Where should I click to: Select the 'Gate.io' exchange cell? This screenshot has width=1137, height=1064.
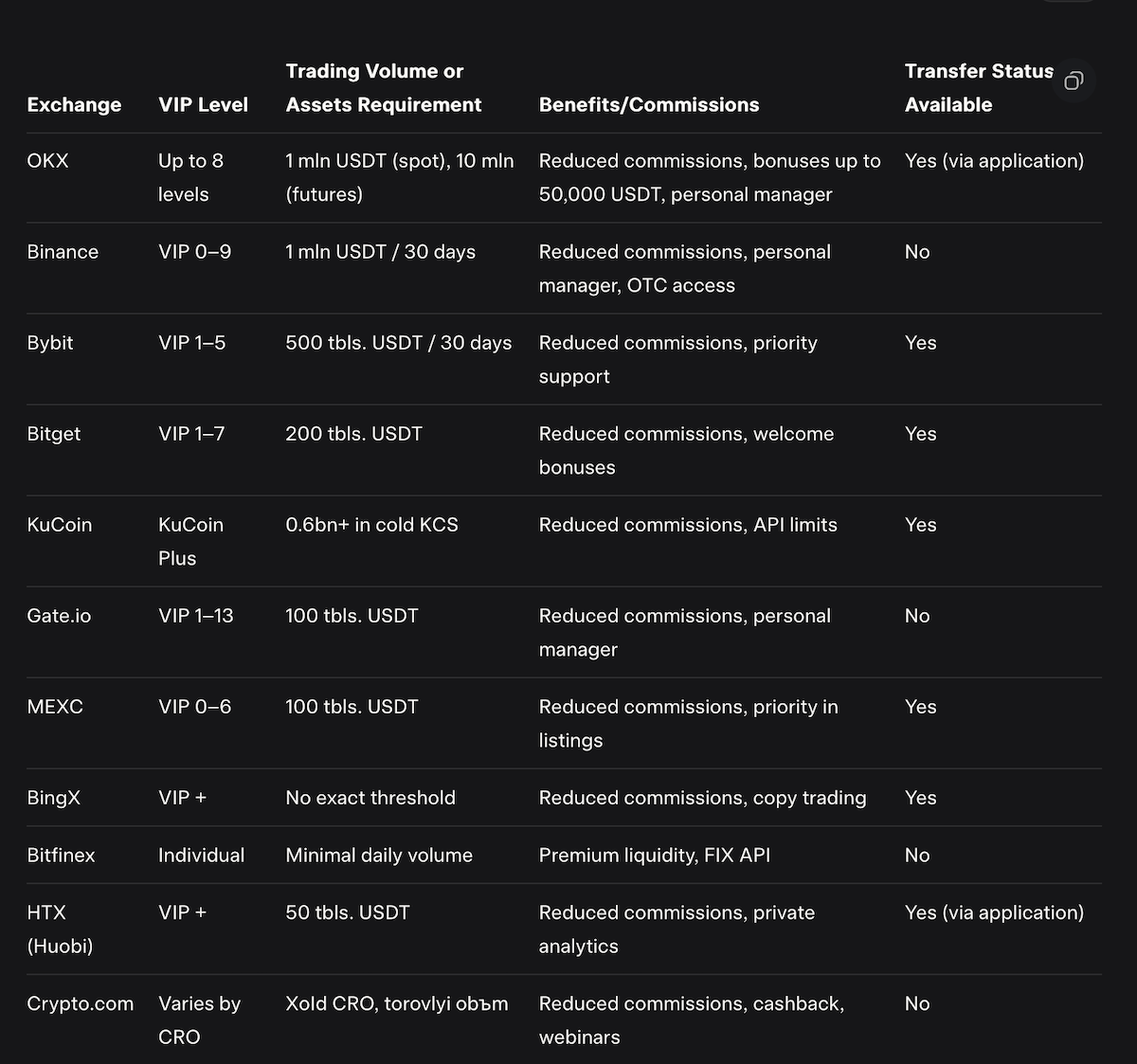click(x=59, y=616)
